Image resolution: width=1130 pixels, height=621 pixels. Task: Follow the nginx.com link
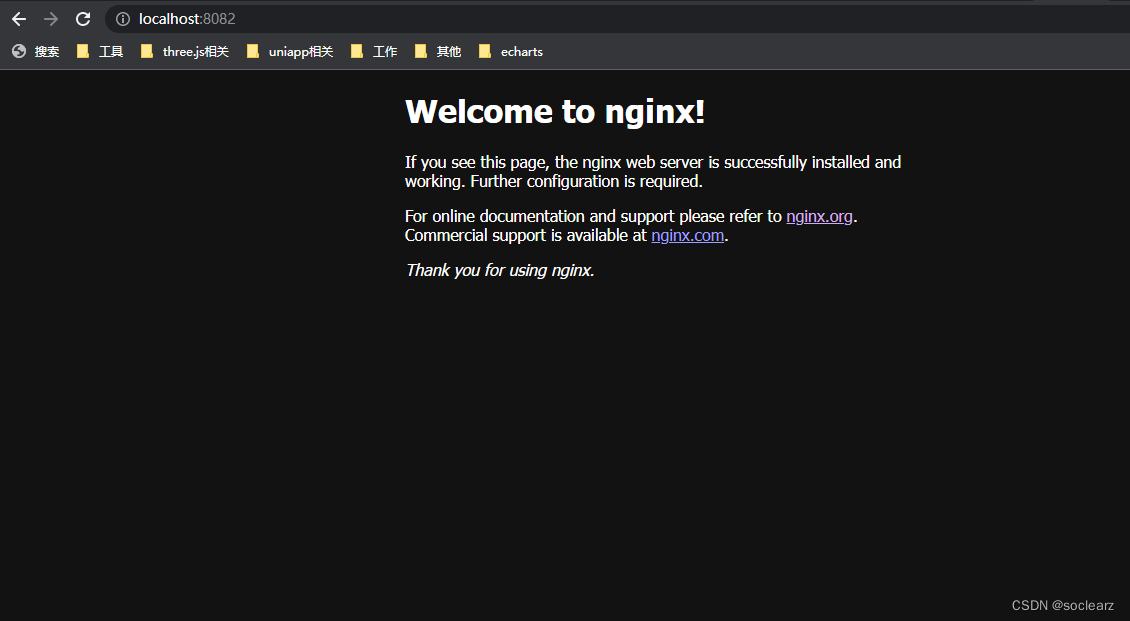pyautogui.click(x=688, y=236)
